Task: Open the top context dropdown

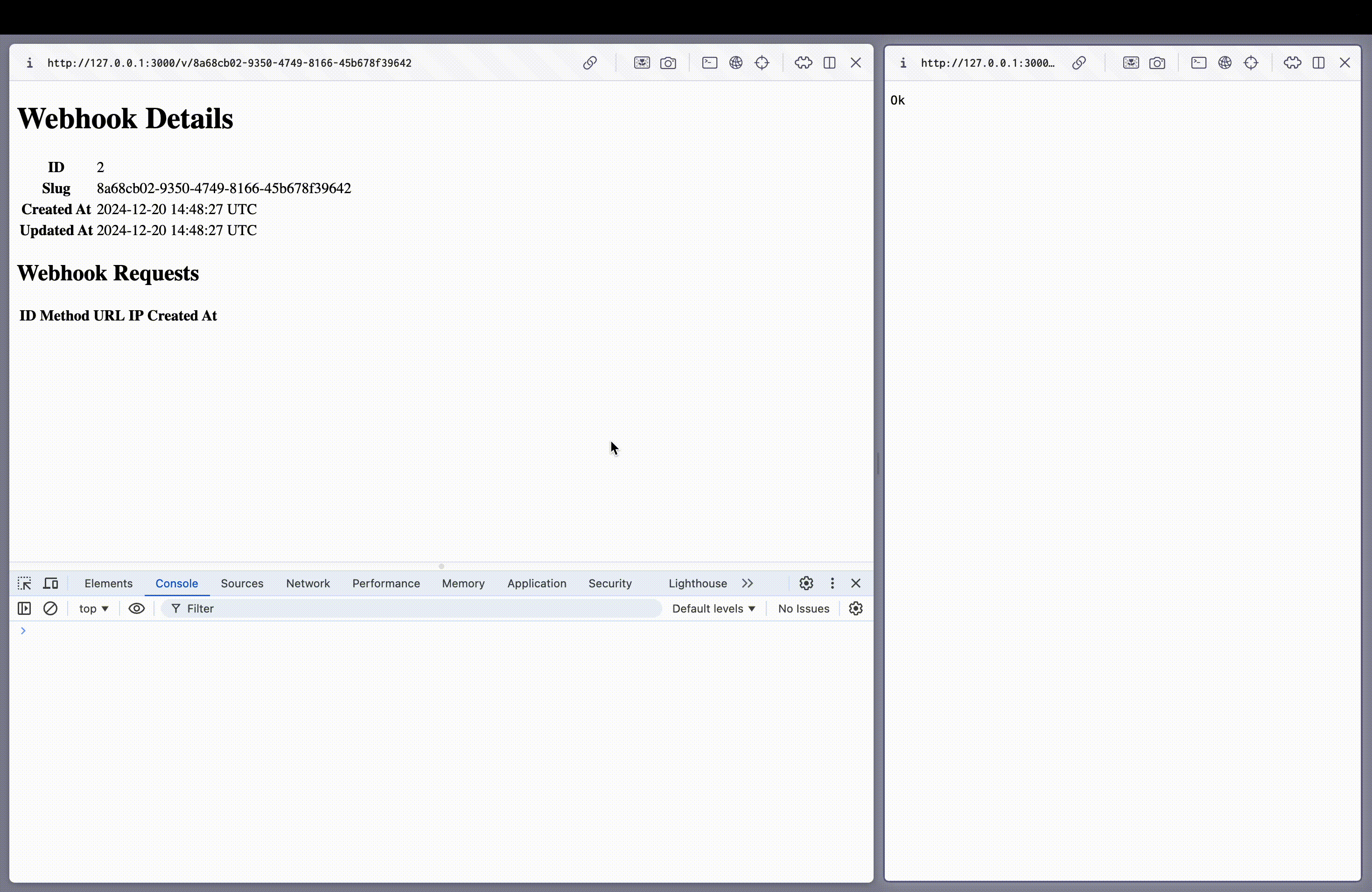Action: (x=94, y=608)
